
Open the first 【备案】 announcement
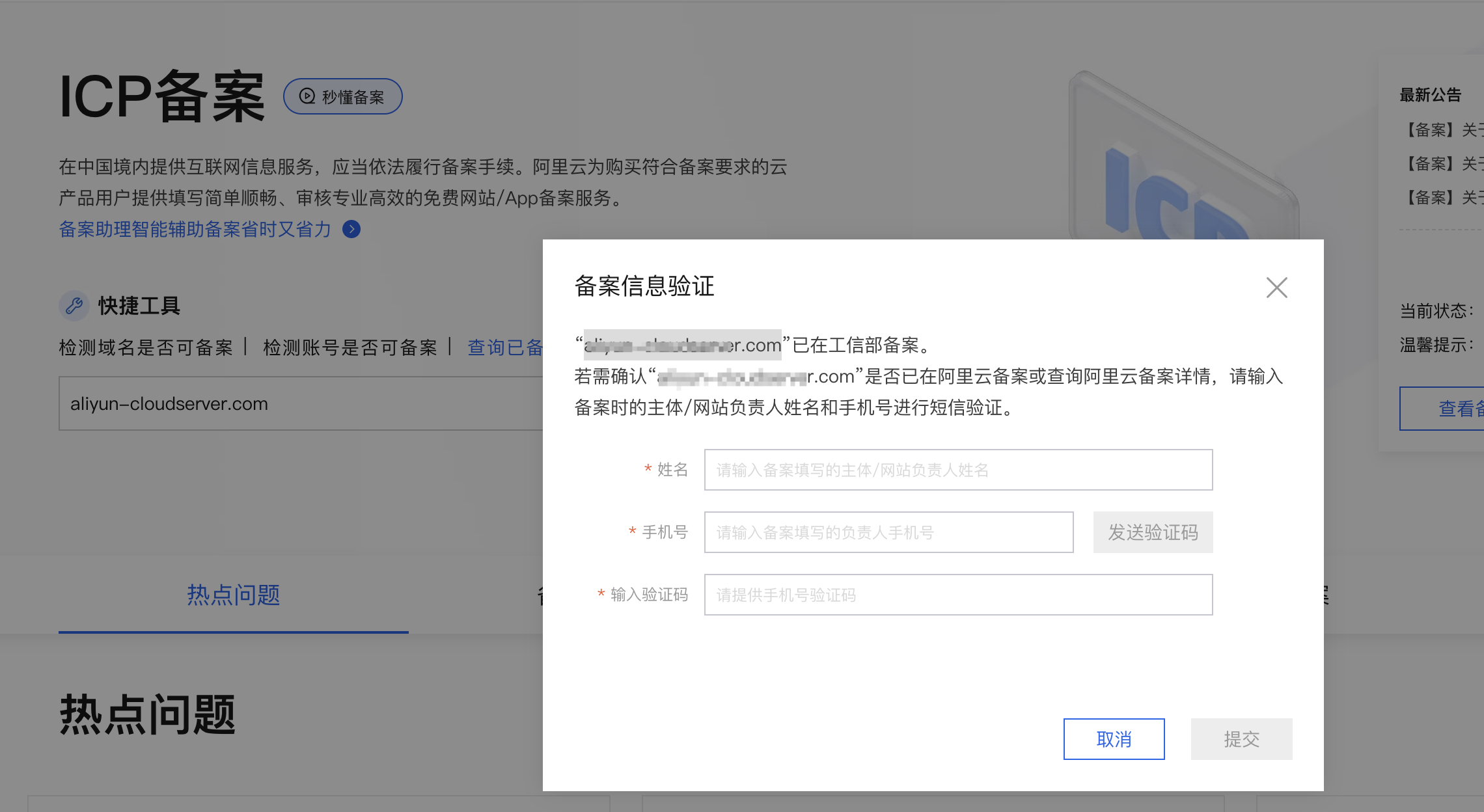pos(1441,130)
